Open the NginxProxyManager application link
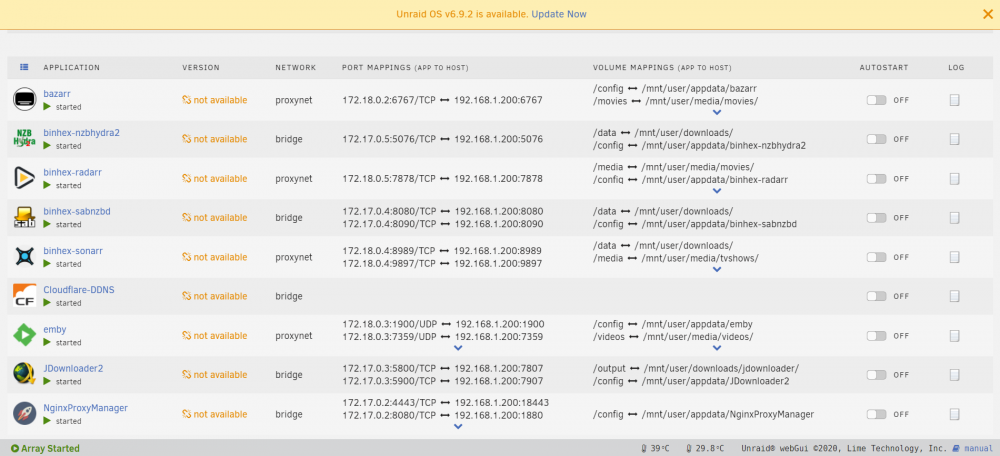The height and width of the screenshot is (456, 1000). tap(85, 408)
